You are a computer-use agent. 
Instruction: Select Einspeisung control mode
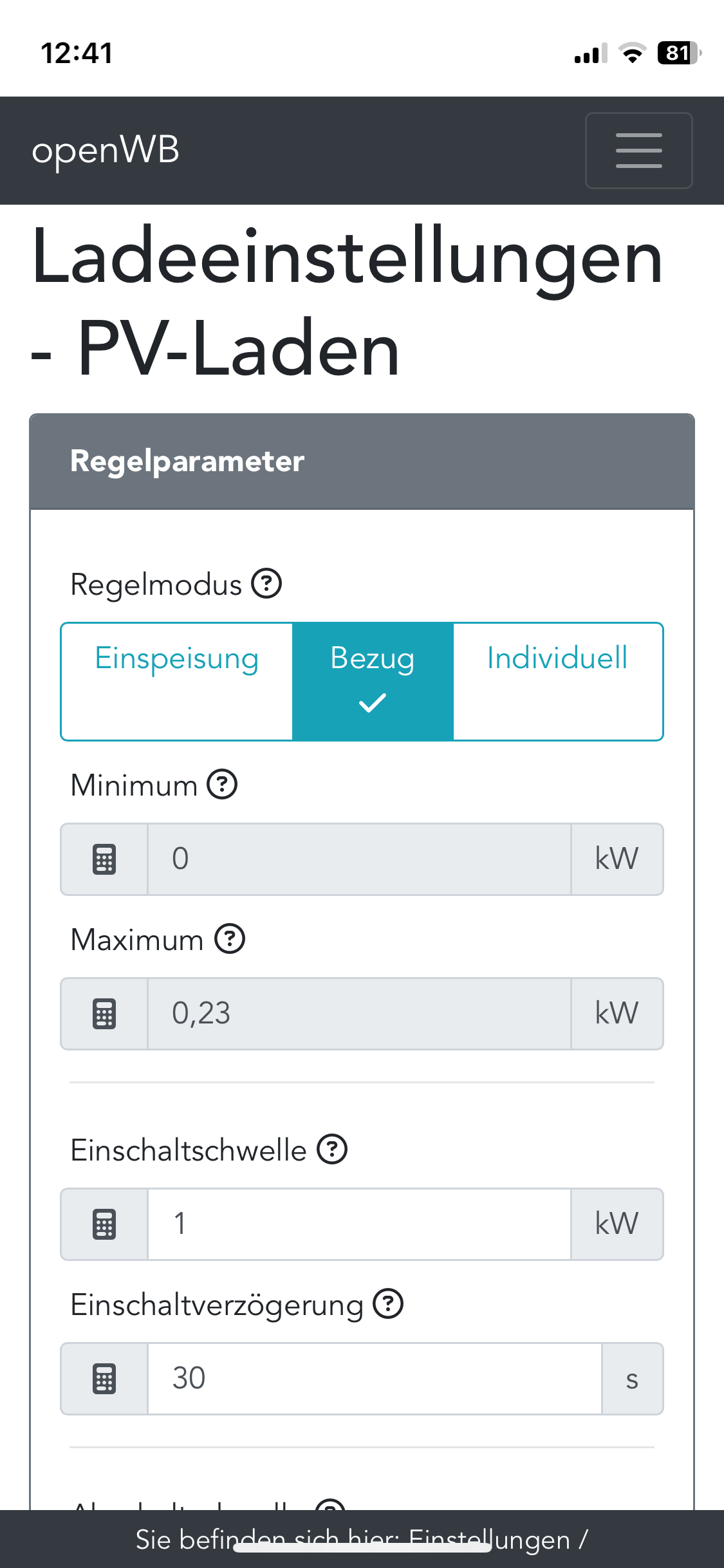point(177,681)
